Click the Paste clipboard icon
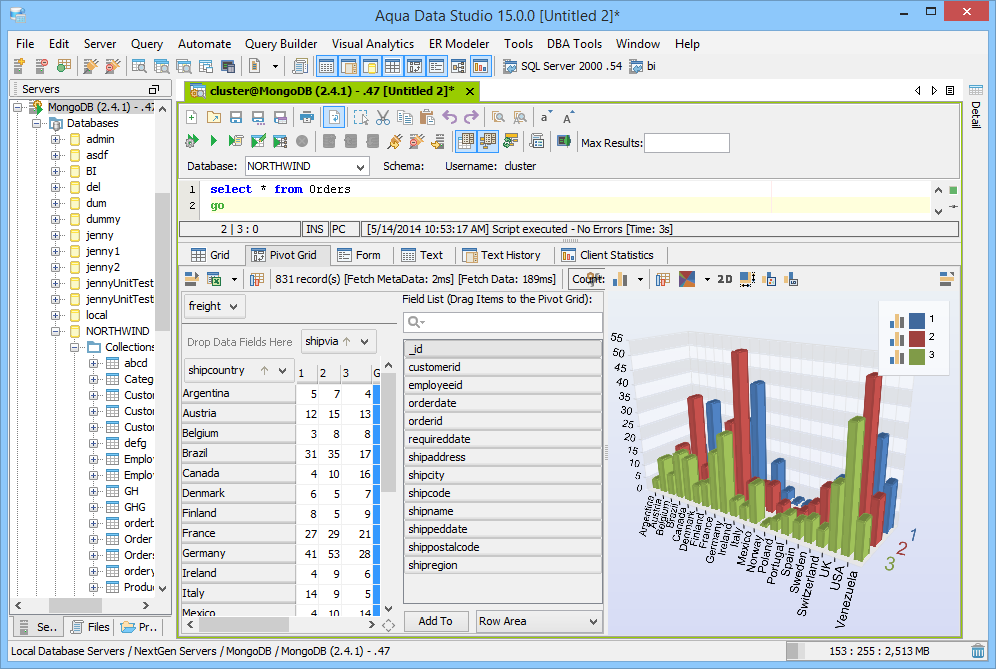This screenshot has width=996, height=669. (427, 117)
